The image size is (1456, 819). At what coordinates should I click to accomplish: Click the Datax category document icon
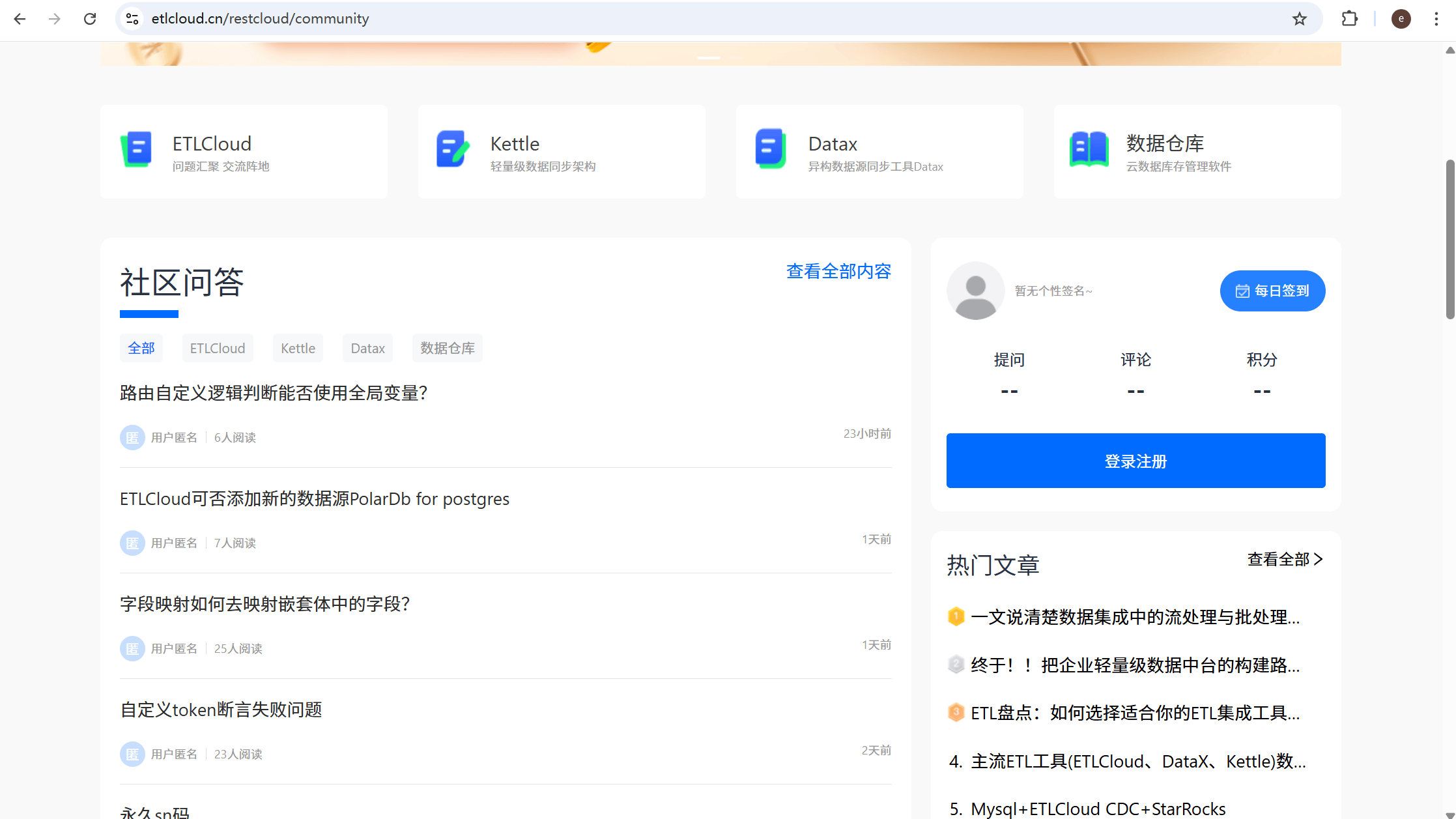point(770,149)
